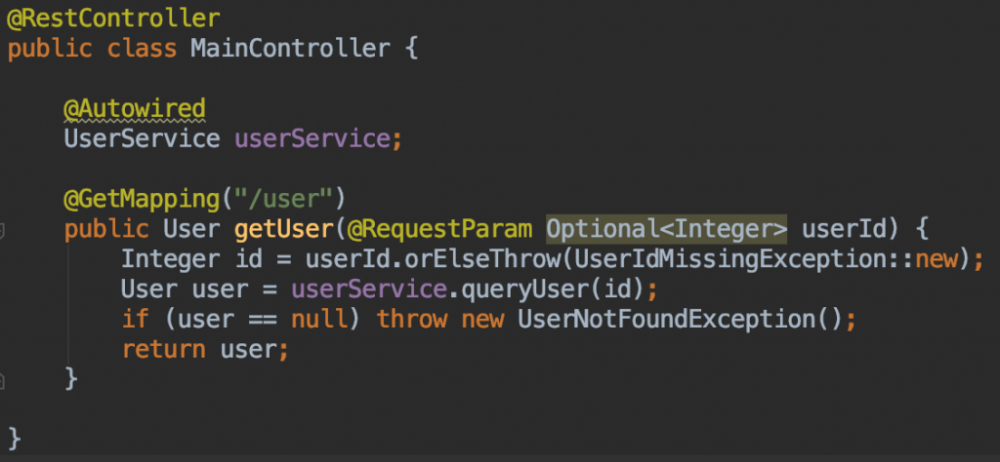Select the UserService type declaration
This screenshot has height=462, width=1000.
[142, 138]
